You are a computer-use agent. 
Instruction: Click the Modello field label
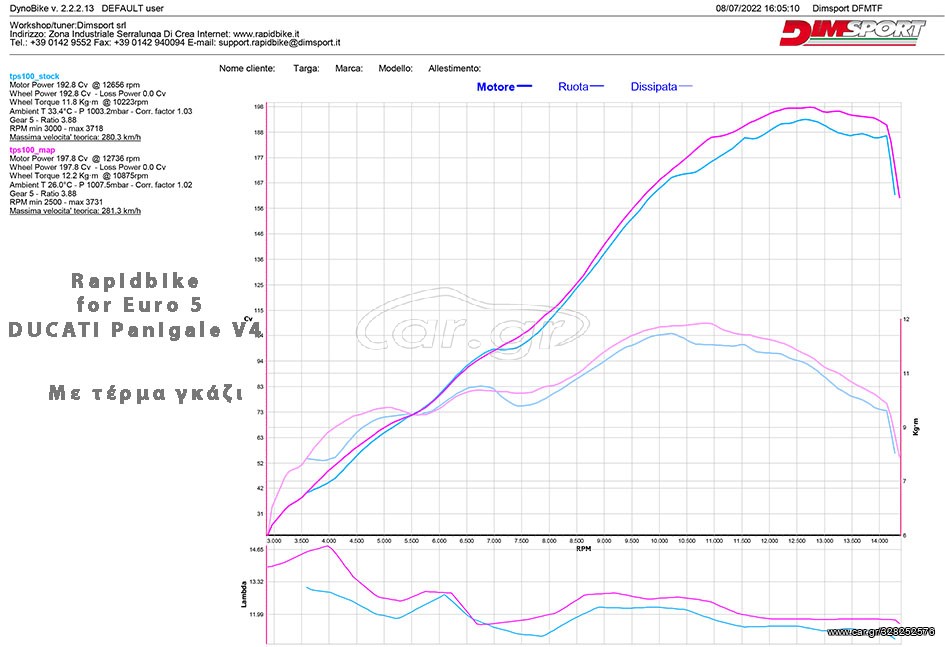[x=395, y=68]
